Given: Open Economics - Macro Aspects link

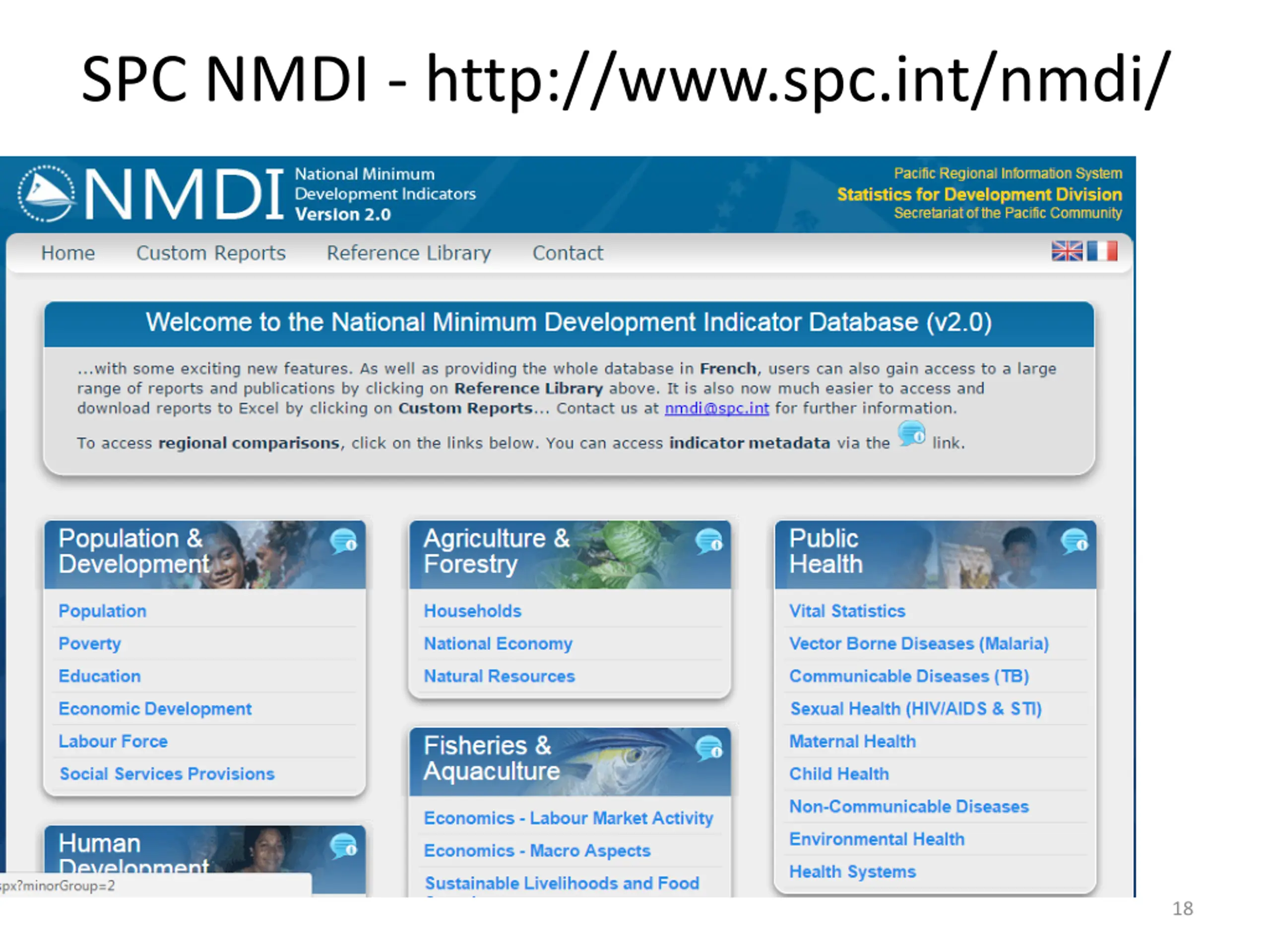Looking at the screenshot, I should click(537, 851).
